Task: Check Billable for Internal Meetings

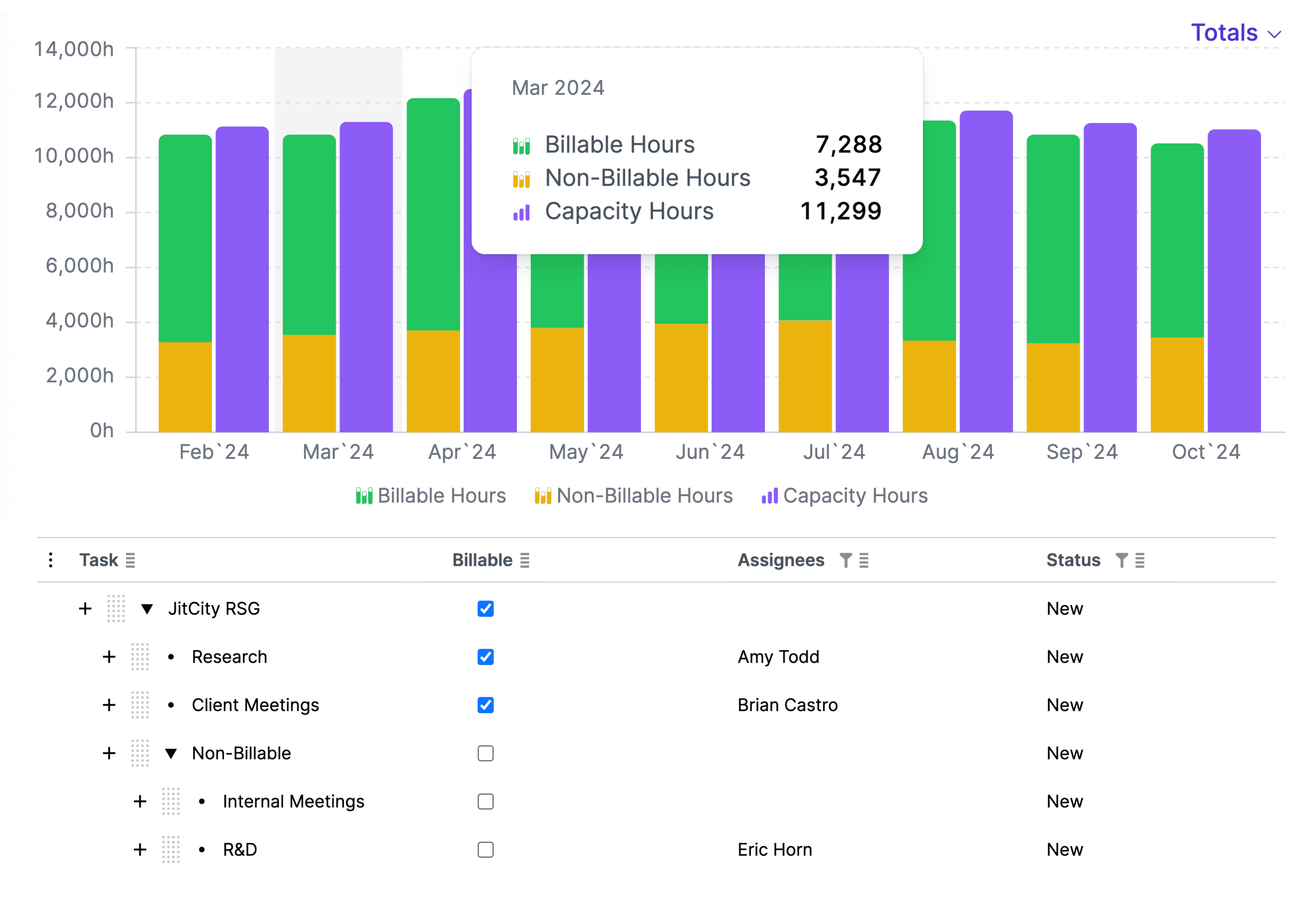Action: [x=485, y=801]
